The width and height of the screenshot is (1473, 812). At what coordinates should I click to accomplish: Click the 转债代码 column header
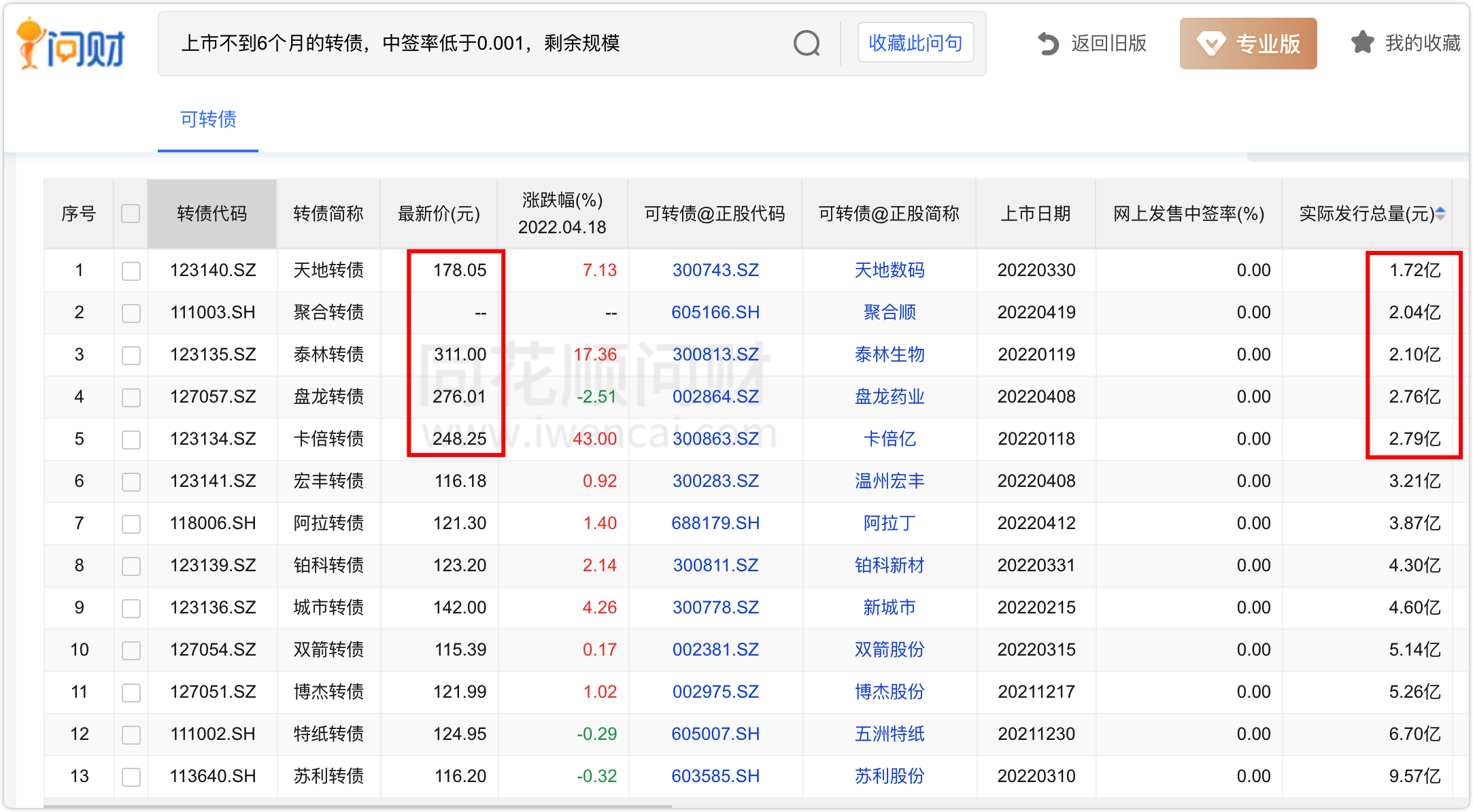tap(211, 214)
